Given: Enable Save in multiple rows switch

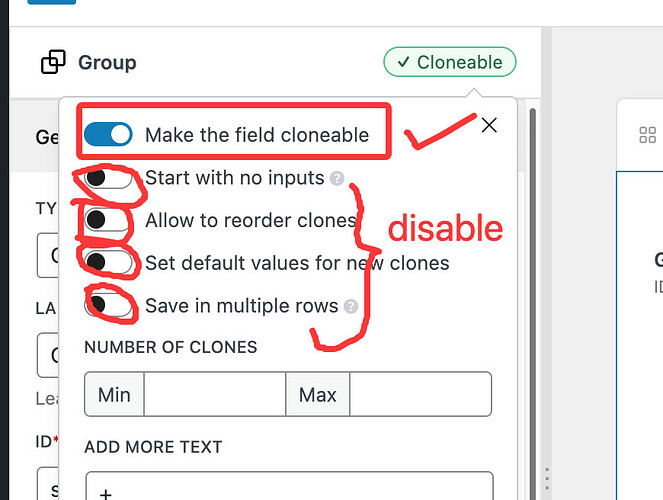Looking at the screenshot, I should pos(108,305).
